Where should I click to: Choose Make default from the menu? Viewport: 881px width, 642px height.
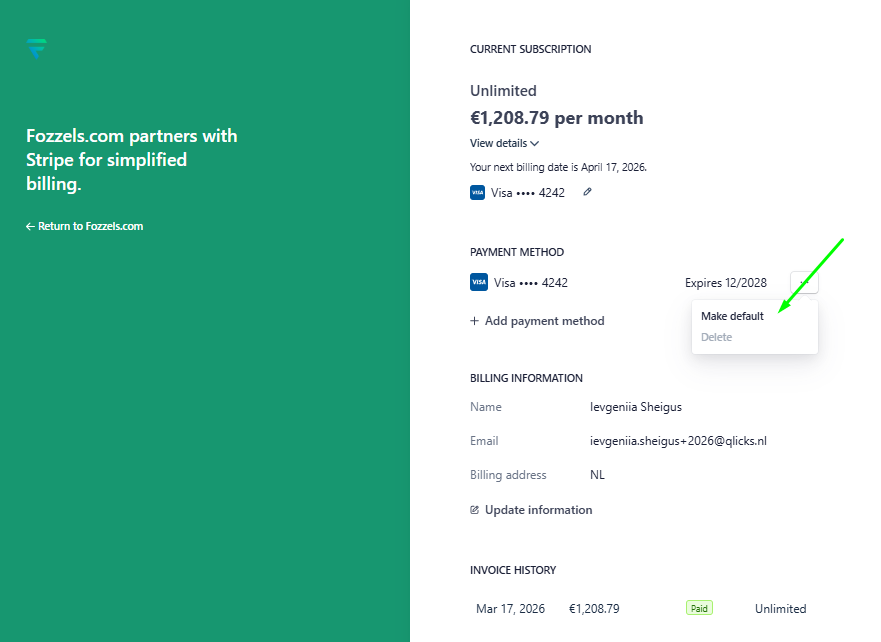tap(732, 316)
